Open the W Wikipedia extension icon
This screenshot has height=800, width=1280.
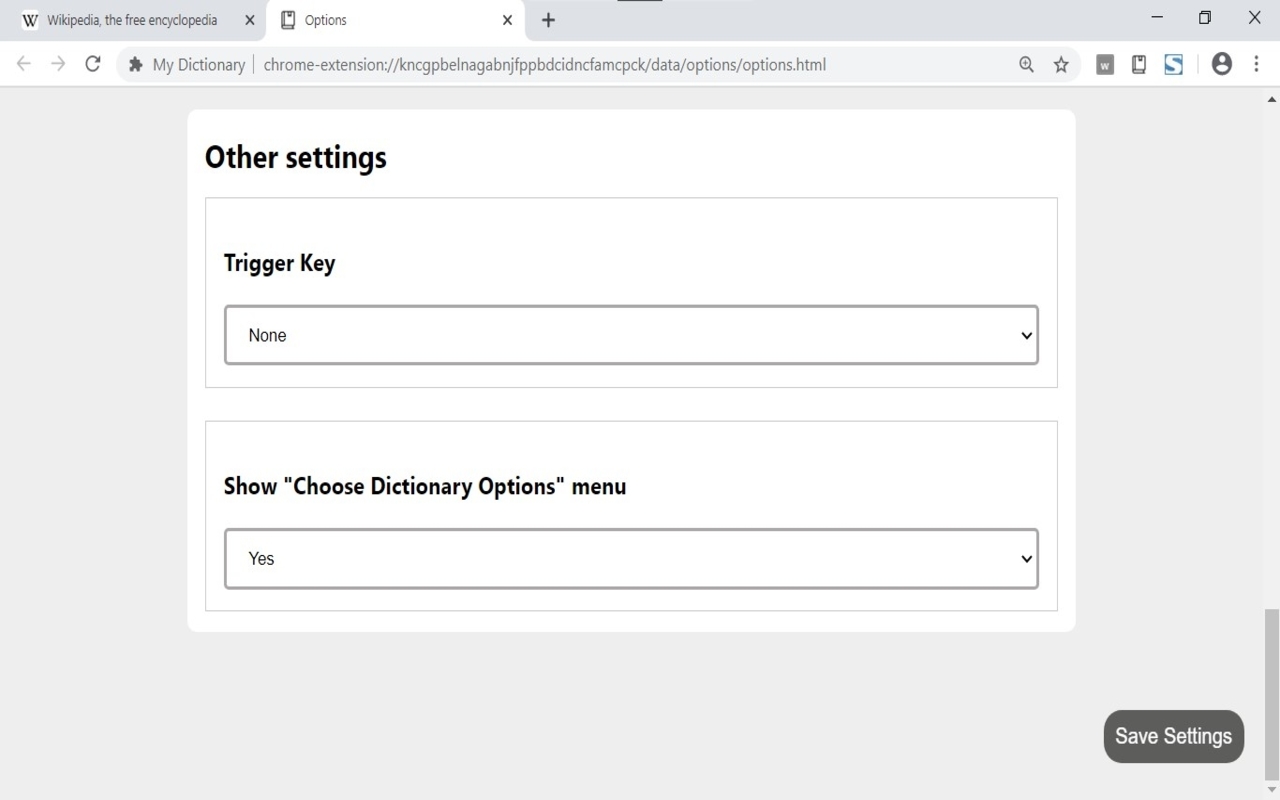coord(1105,65)
